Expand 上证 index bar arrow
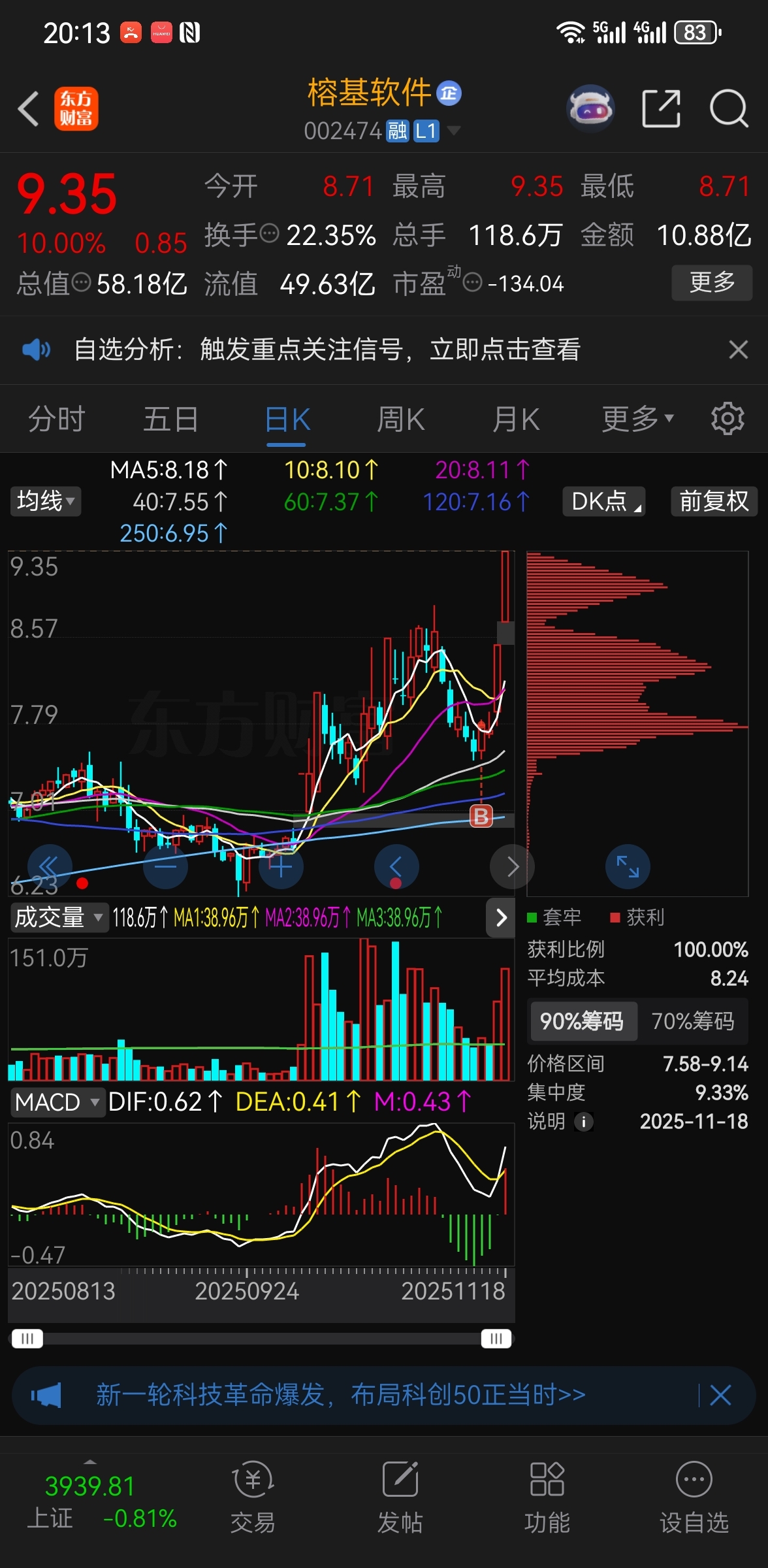Image resolution: width=768 pixels, height=1568 pixels. pos(90,1462)
